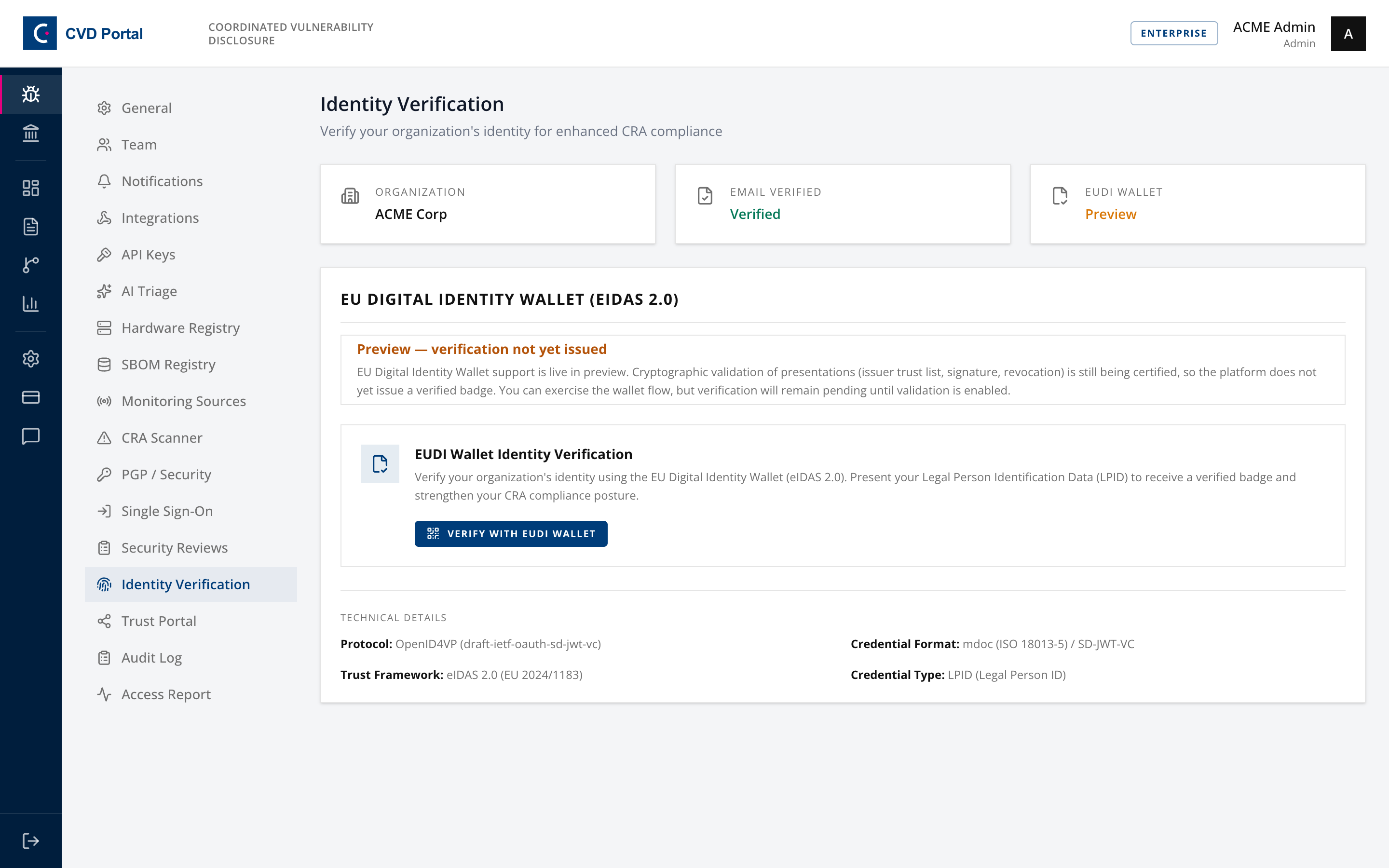
Task: Open PGP / Security settings
Action: pos(191,475)
